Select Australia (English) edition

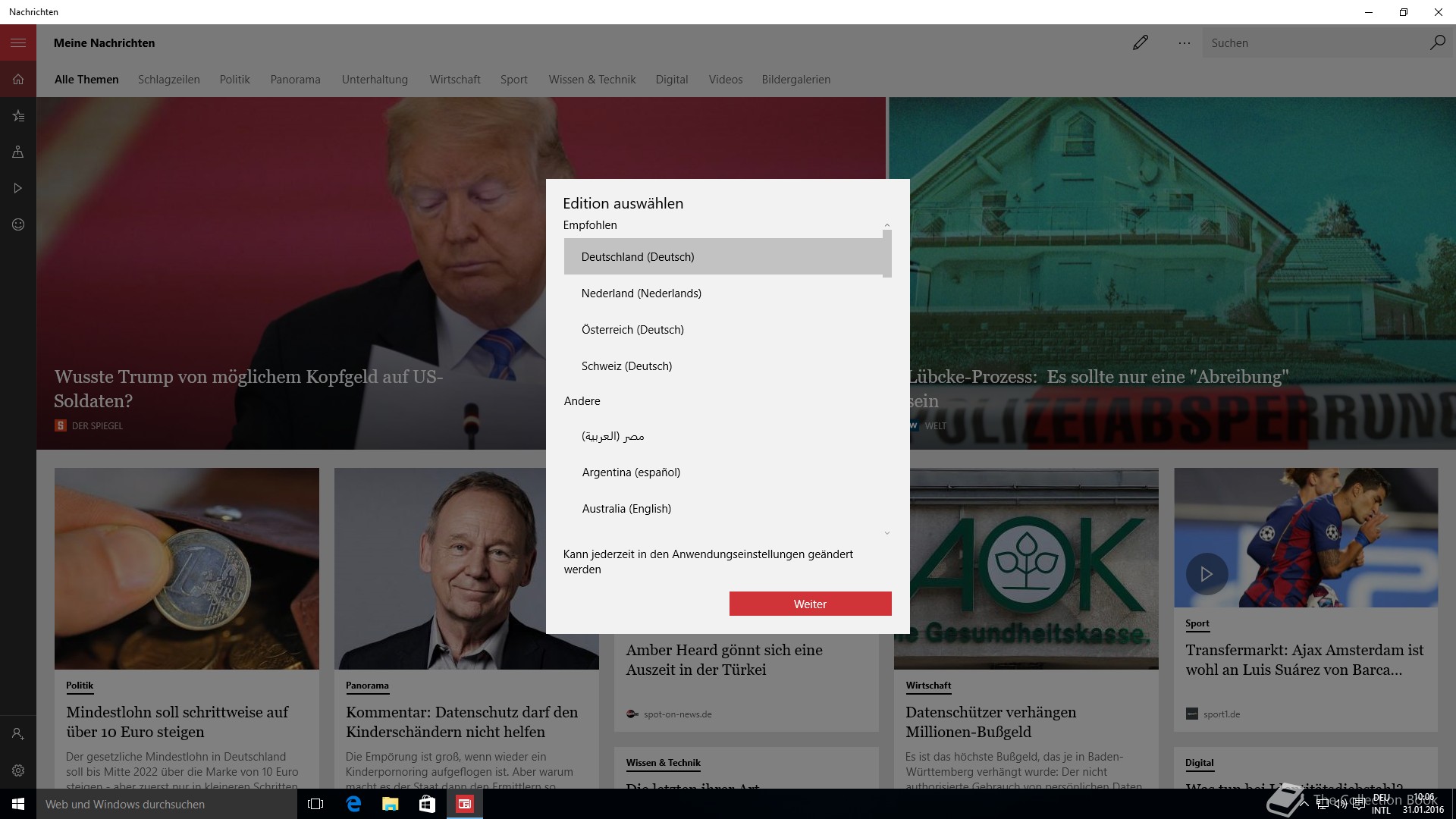(723, 509)
